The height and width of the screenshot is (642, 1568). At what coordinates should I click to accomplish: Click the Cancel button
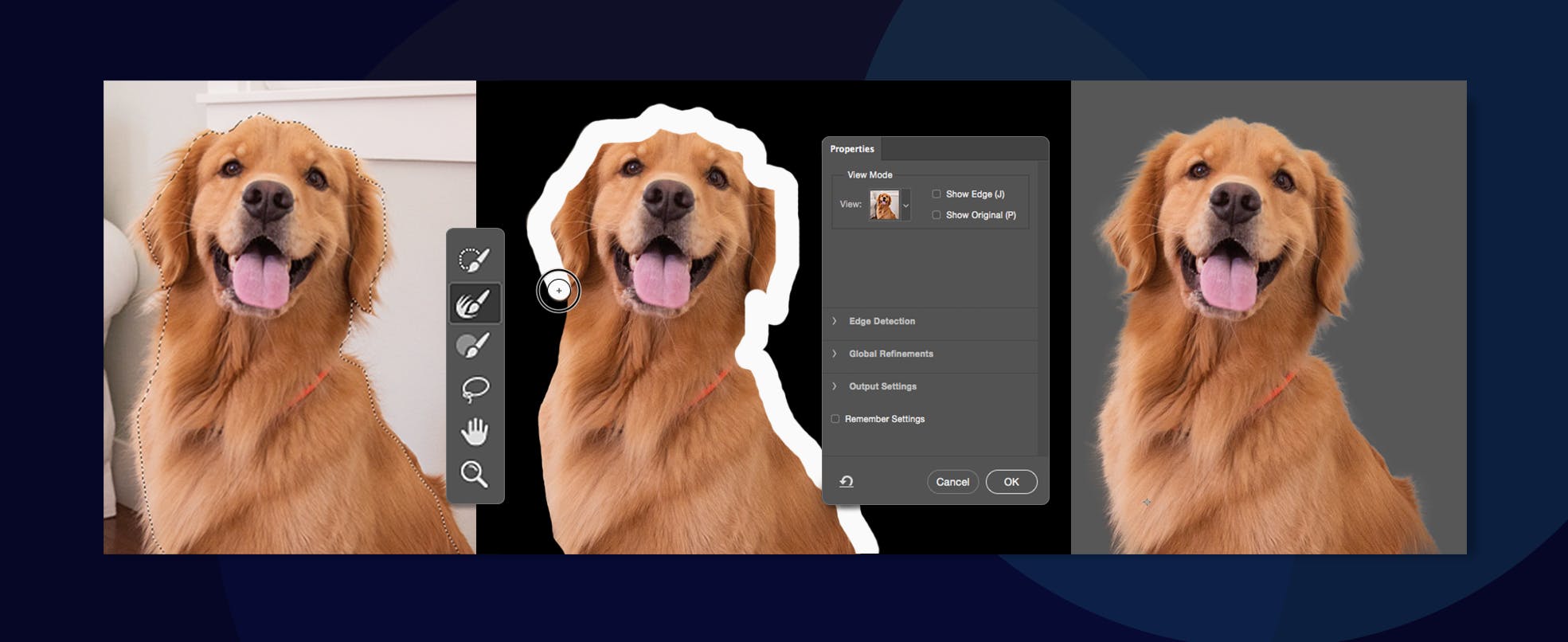(x=952, y=482)
